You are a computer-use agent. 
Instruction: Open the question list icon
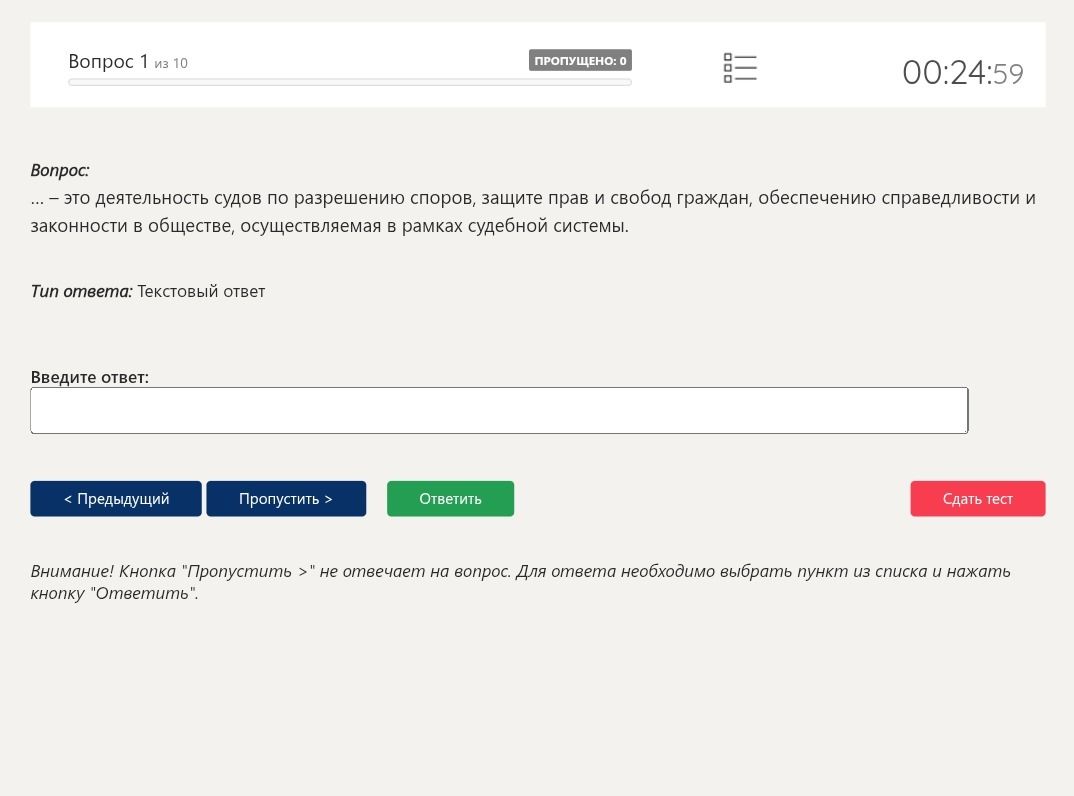pyautogui.click(x=740, y=69)
